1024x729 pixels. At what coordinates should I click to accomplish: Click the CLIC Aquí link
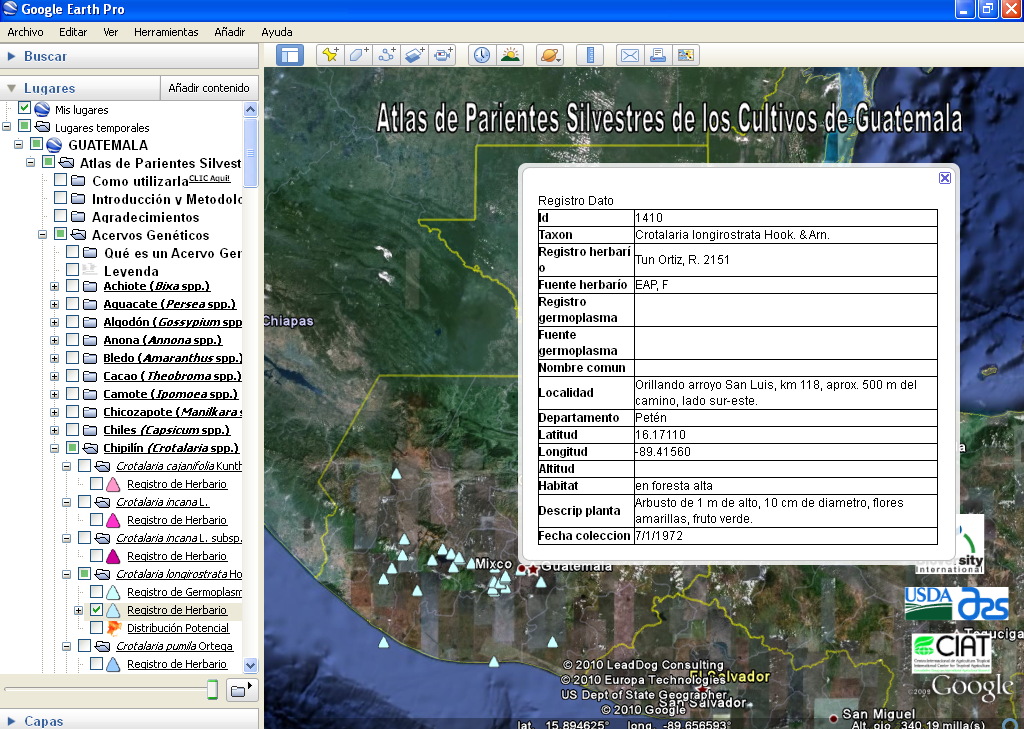210,178
